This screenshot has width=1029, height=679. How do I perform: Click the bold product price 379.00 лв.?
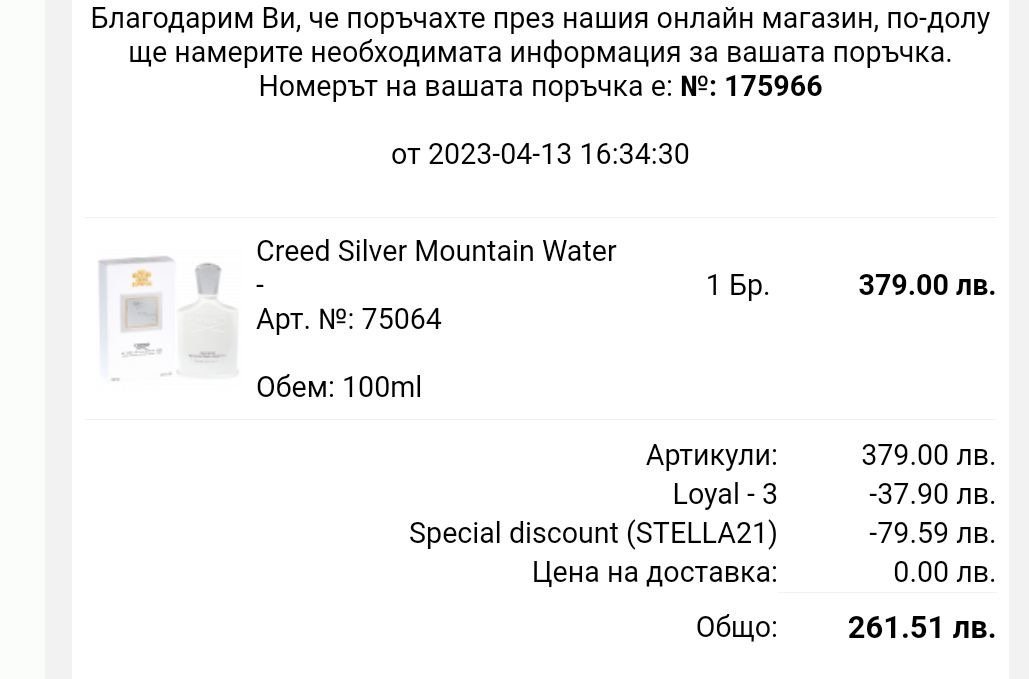927,285
